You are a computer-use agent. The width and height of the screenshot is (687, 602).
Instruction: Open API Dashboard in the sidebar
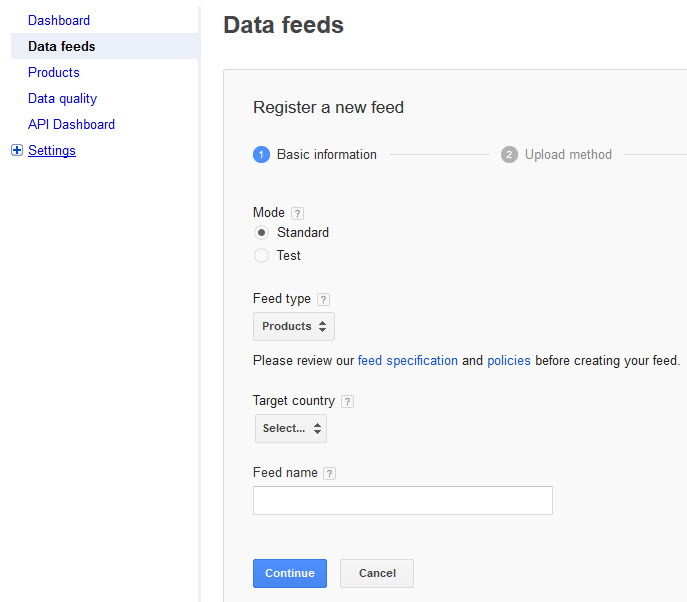(71, 124)
